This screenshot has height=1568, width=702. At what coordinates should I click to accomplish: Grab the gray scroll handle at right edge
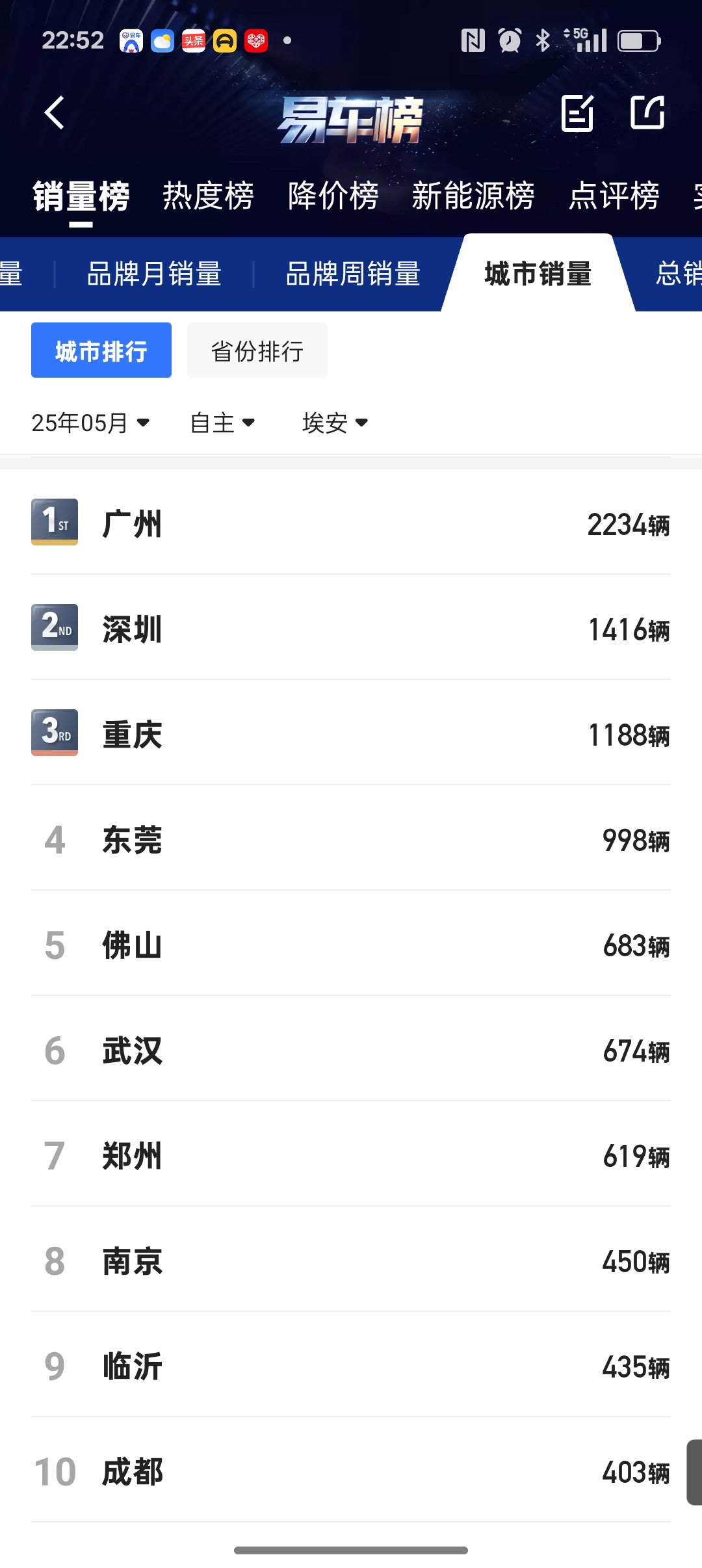pyautogui.click(x=694, y=1472)
